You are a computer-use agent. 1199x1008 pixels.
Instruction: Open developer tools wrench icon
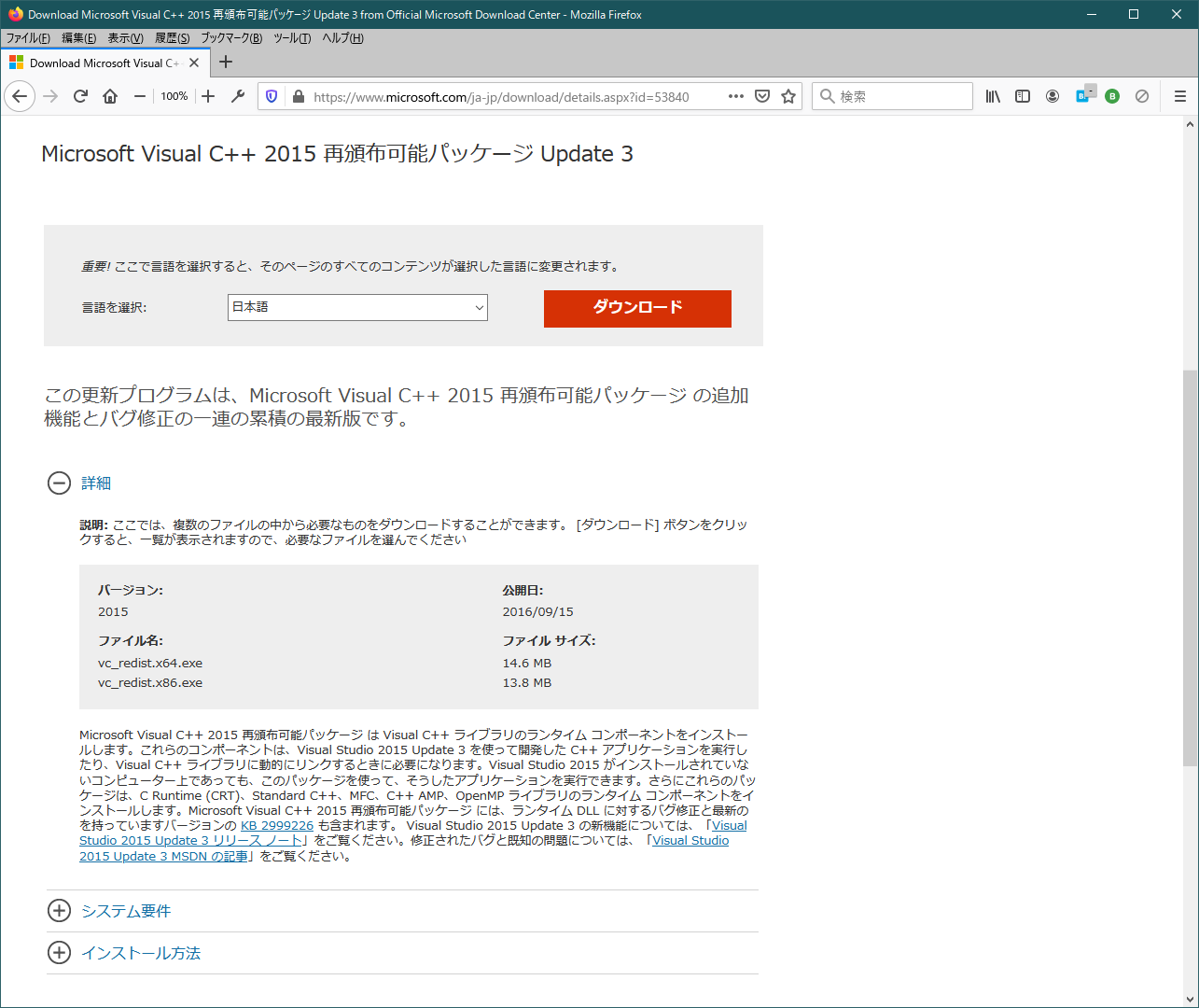click(238, 96)
